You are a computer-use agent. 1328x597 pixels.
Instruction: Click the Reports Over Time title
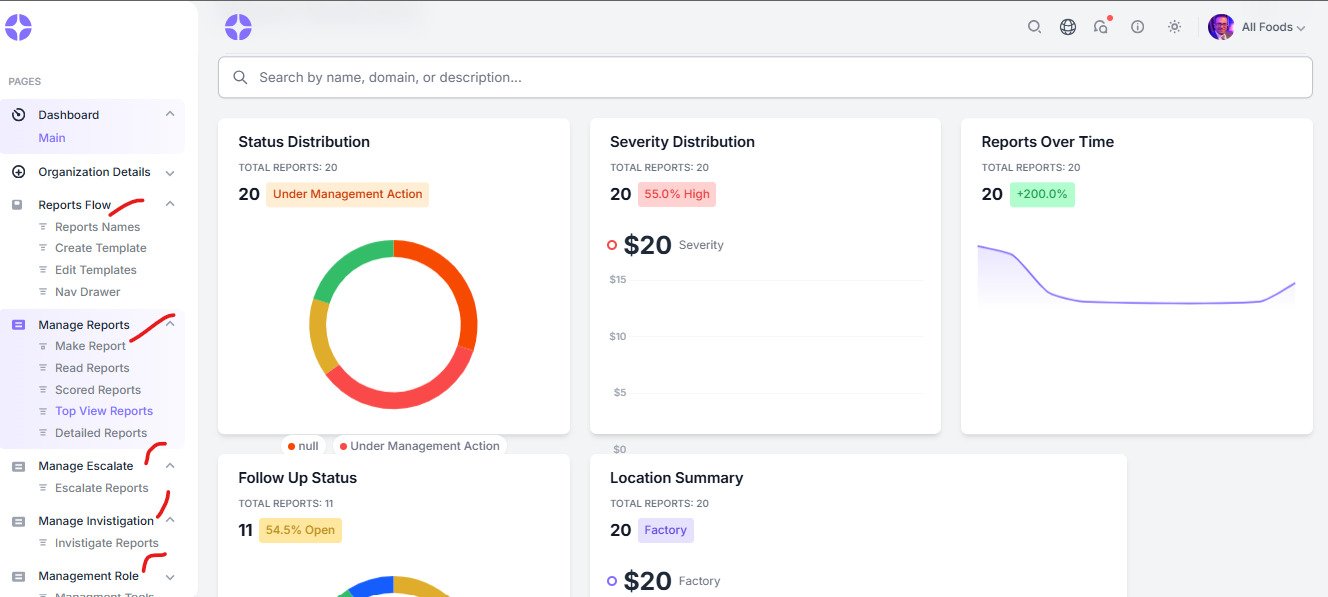point(1047,142)
